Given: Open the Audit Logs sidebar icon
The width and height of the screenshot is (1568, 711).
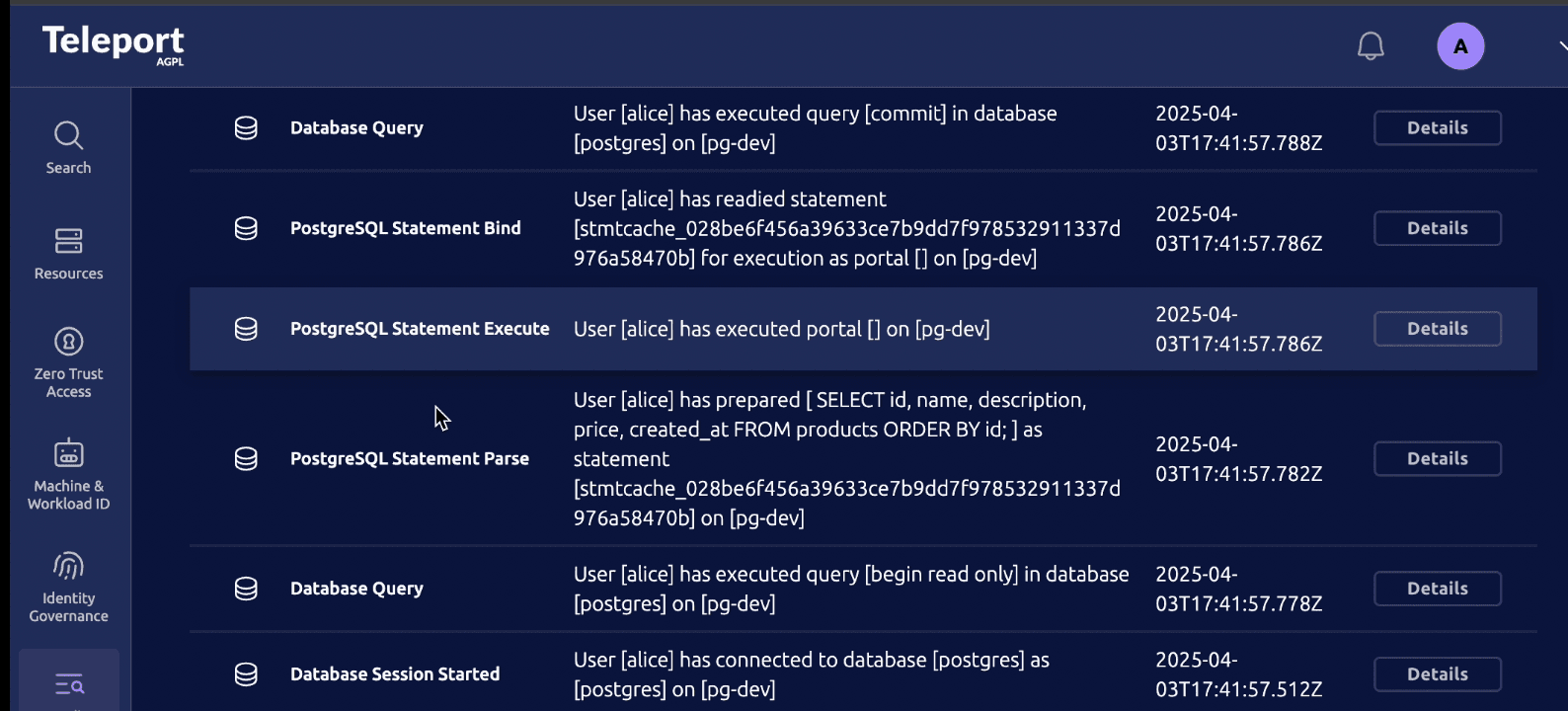Looking at the screenshot, I should click(67, 681).
